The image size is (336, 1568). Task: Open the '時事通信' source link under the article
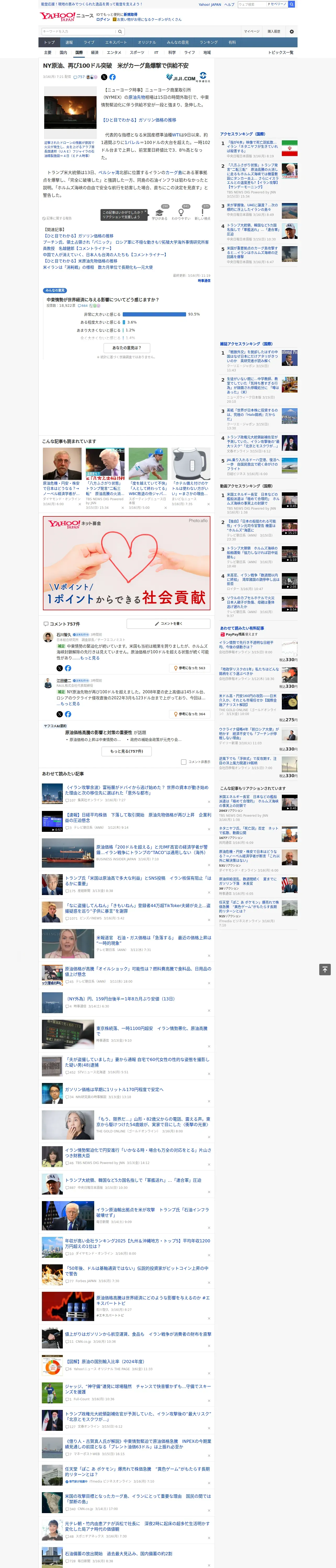[204, 281]
